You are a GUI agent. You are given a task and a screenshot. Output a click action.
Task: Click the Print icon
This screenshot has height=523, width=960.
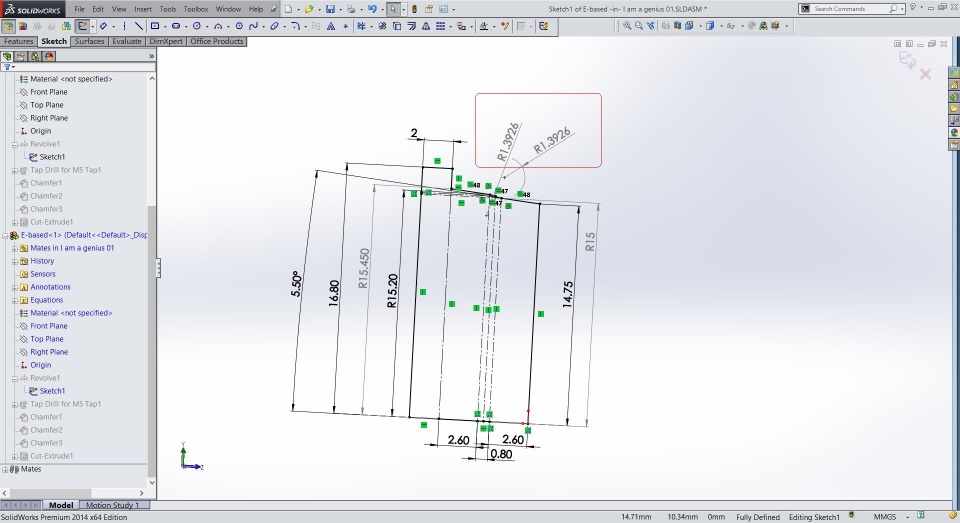click(x=351, y=9)
